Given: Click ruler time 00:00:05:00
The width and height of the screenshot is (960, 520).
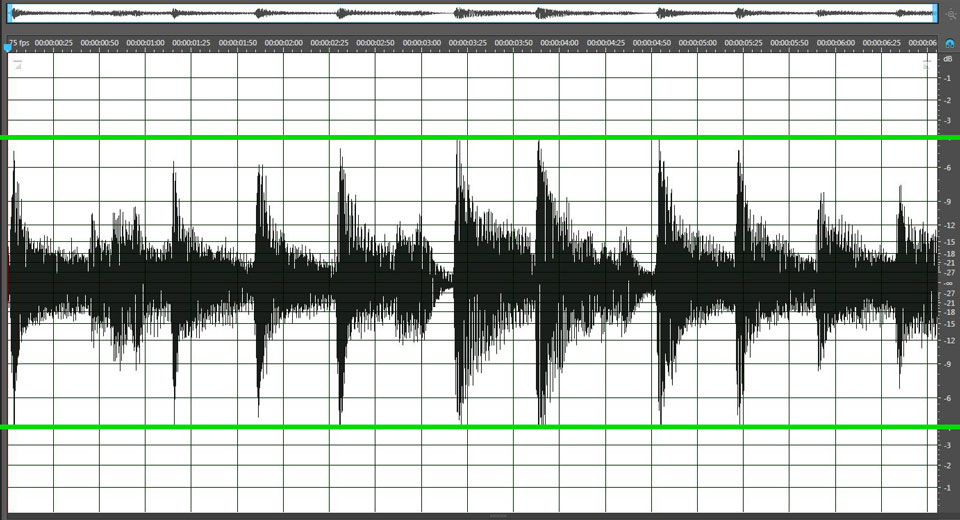Looking at the screenshot, I should 697,43.
